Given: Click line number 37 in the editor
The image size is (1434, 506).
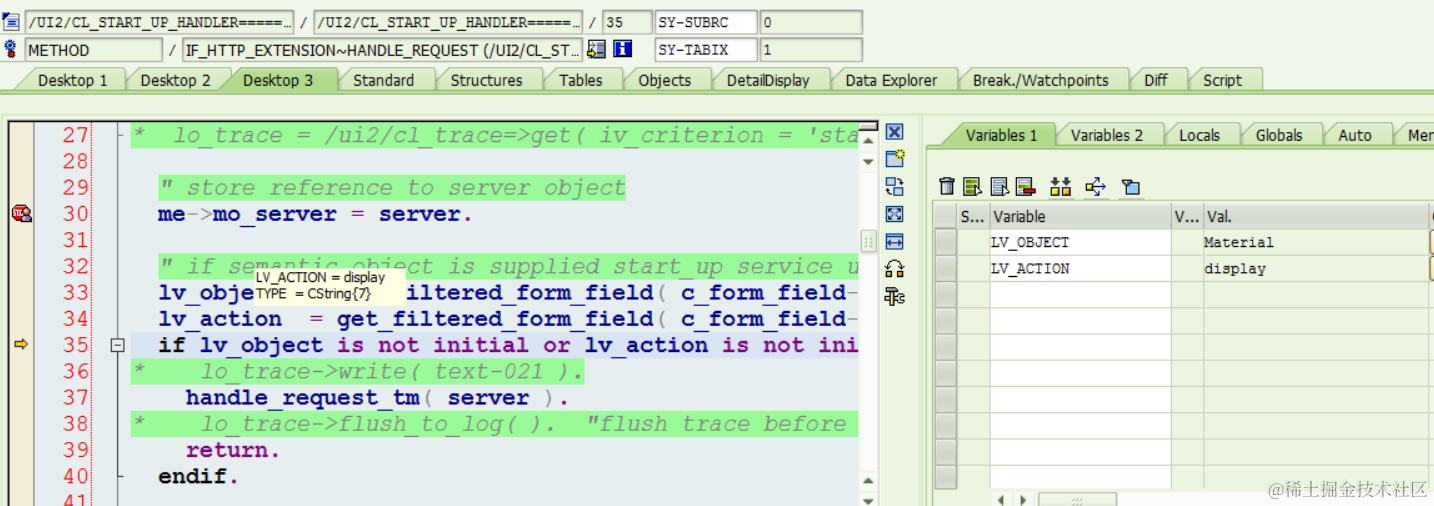Looking at the screenshot, I should tap(76, 398).
